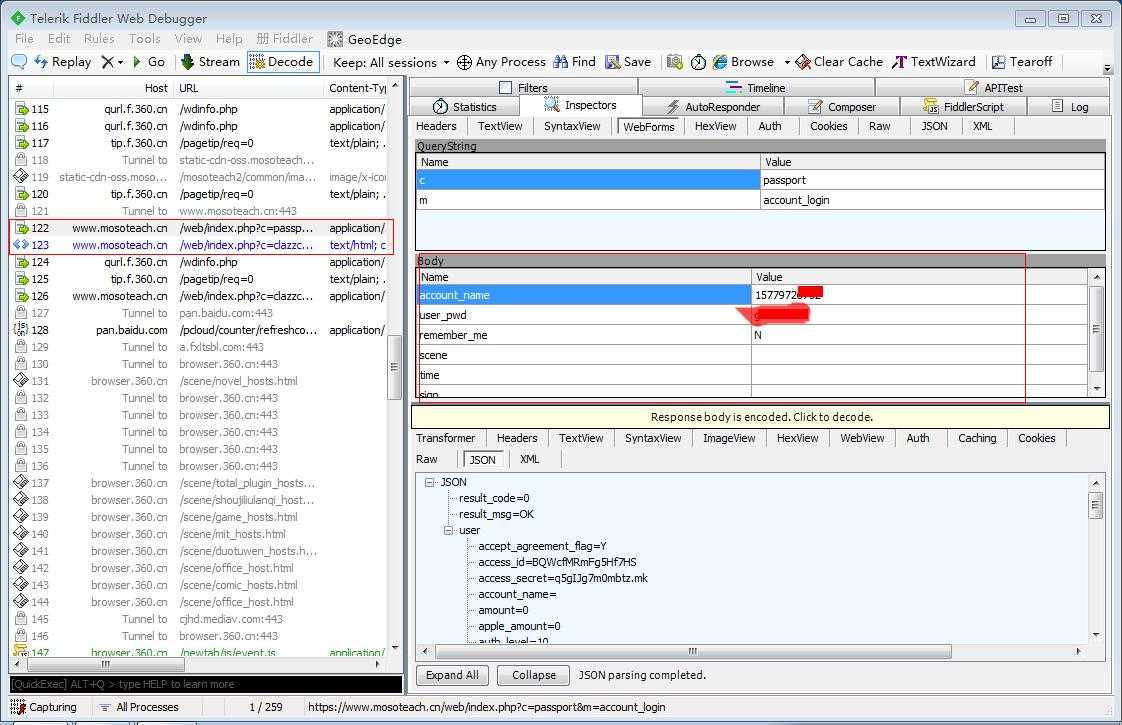Click the Collapse button
The height and width of the screenshot is (725, 1122).
pyautogui.click(x=534, y=675)
